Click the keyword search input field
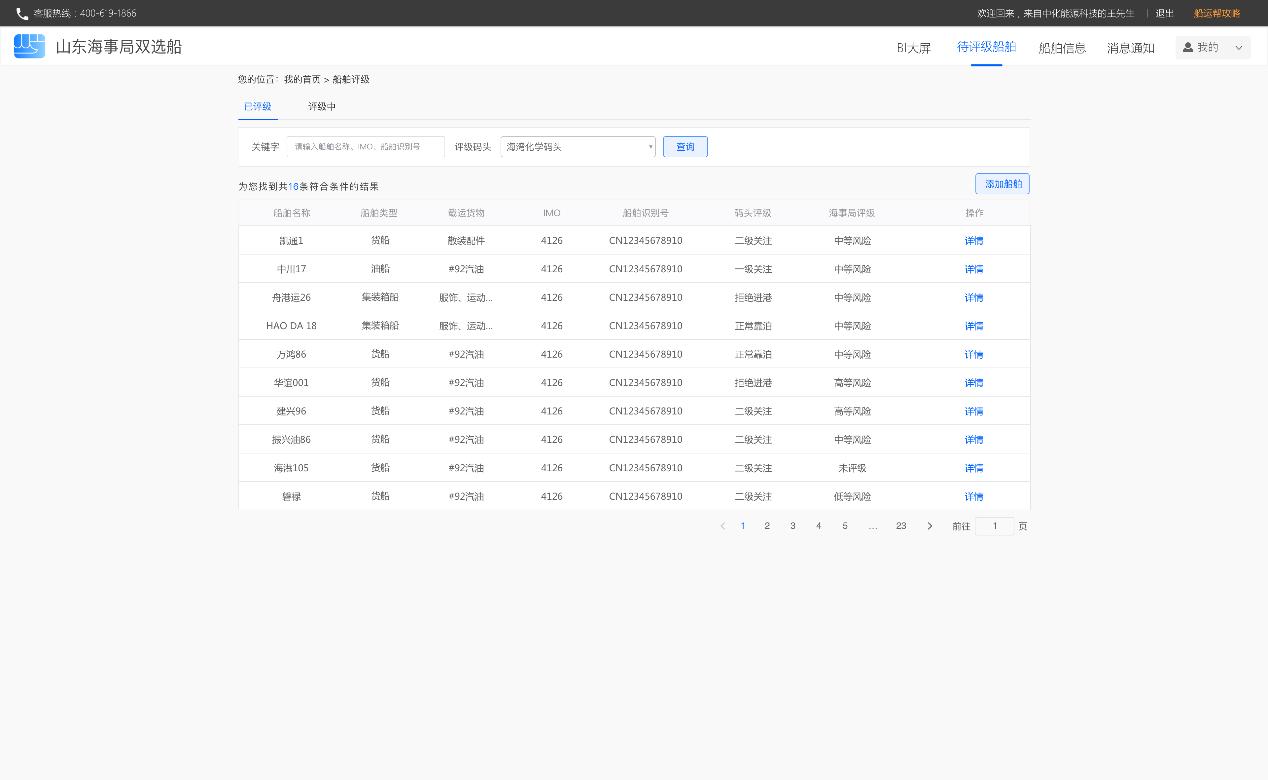 (x=365, y=147)
